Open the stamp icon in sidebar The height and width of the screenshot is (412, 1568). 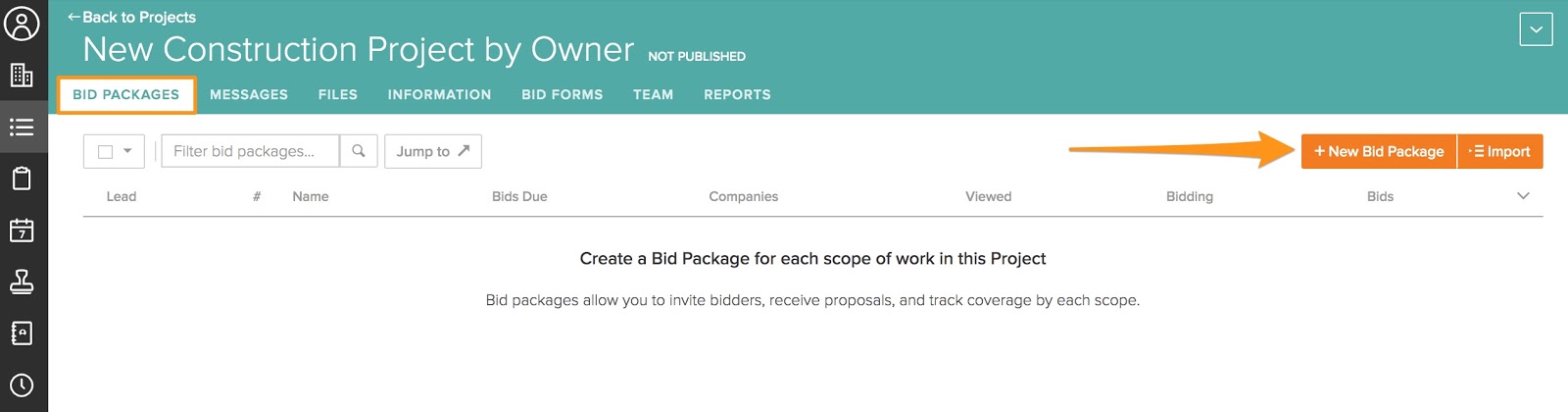(22, 282)
